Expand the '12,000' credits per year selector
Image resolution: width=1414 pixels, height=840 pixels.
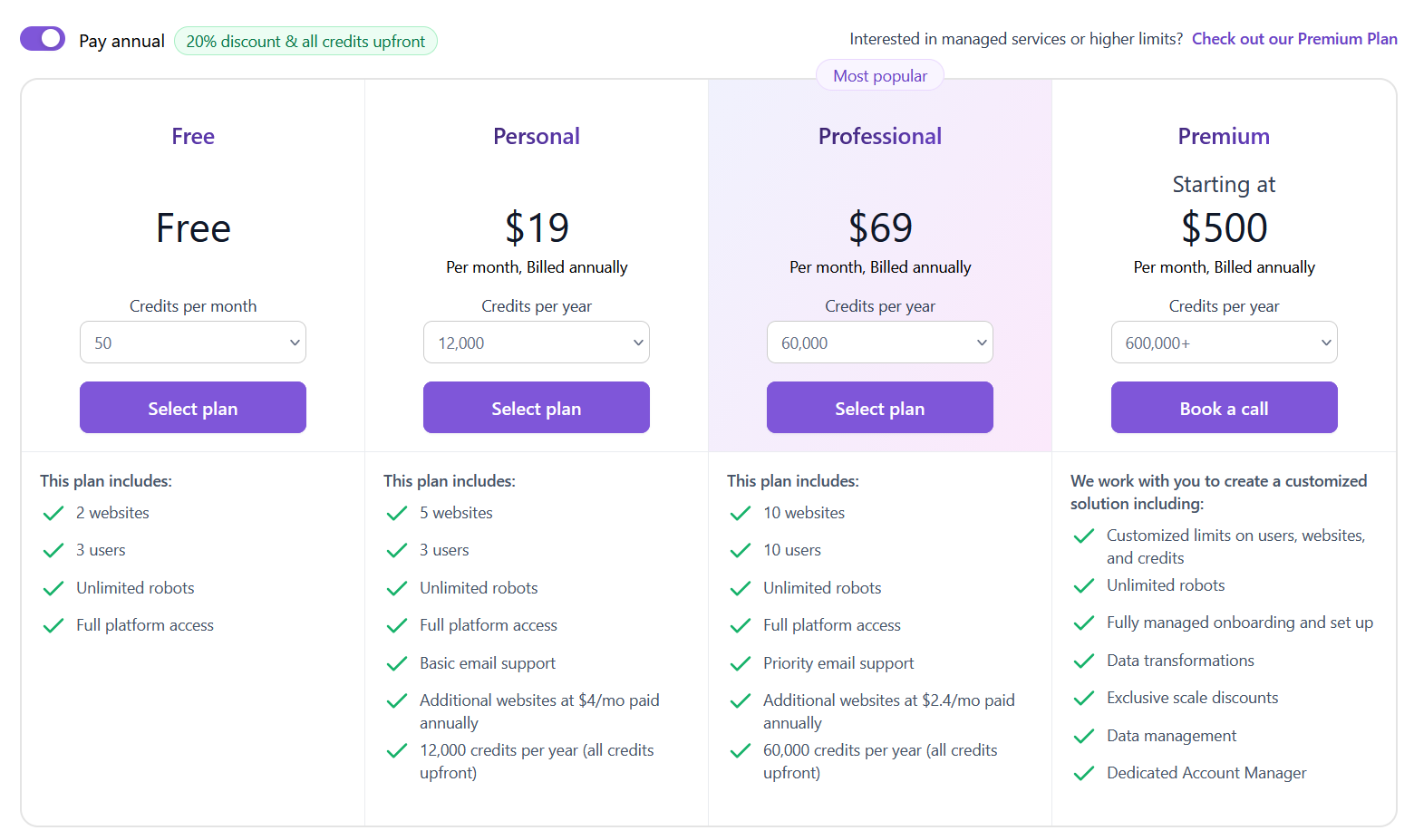[x=536, y=342]
